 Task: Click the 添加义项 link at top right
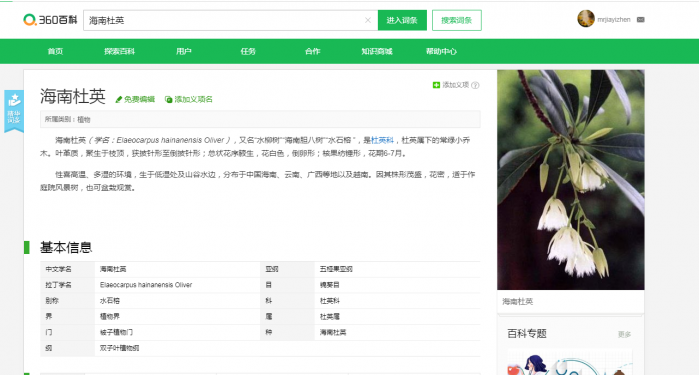[x=456, y=85]
